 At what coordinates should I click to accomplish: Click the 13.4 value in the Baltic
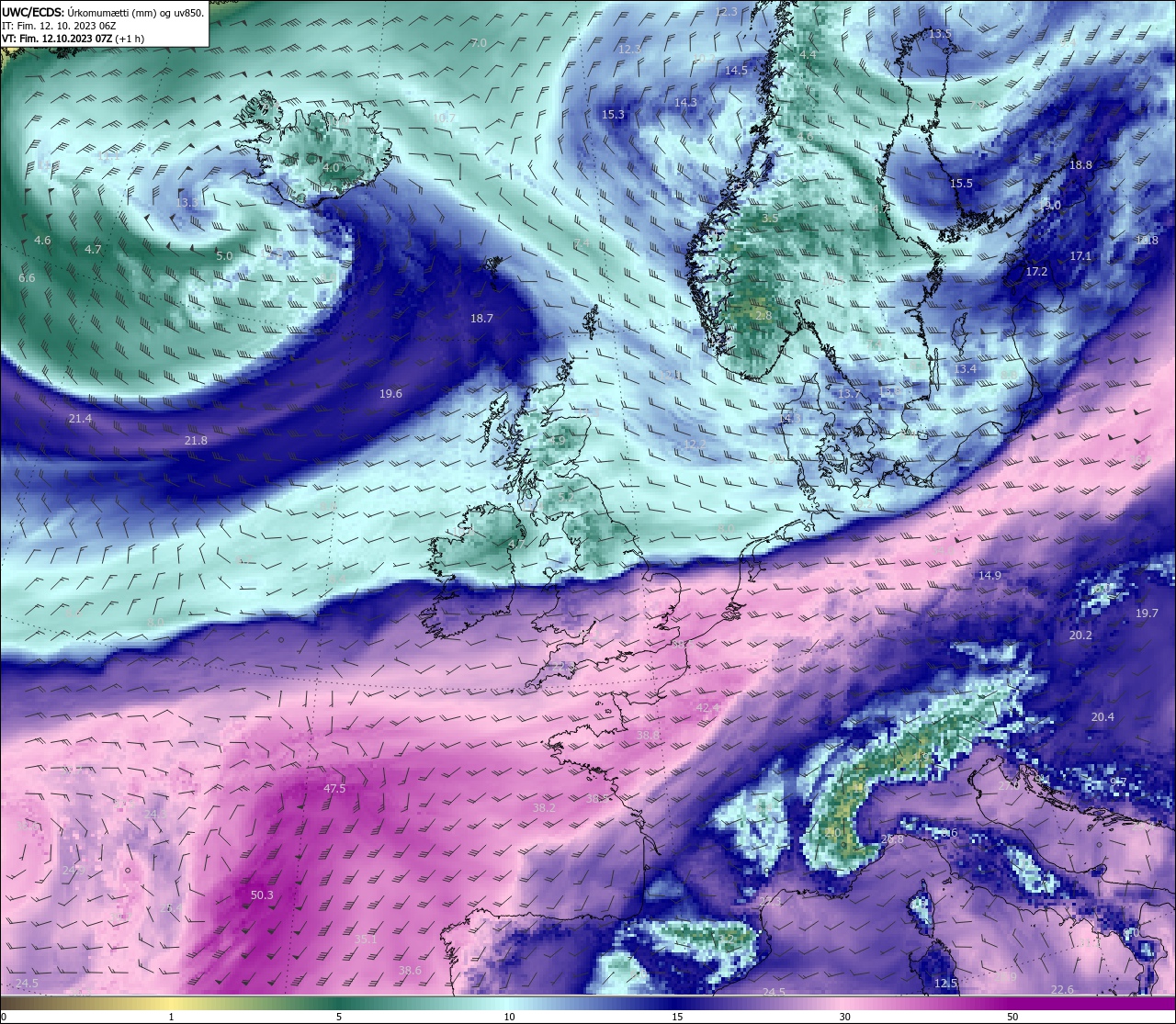[x=965, y=369]
